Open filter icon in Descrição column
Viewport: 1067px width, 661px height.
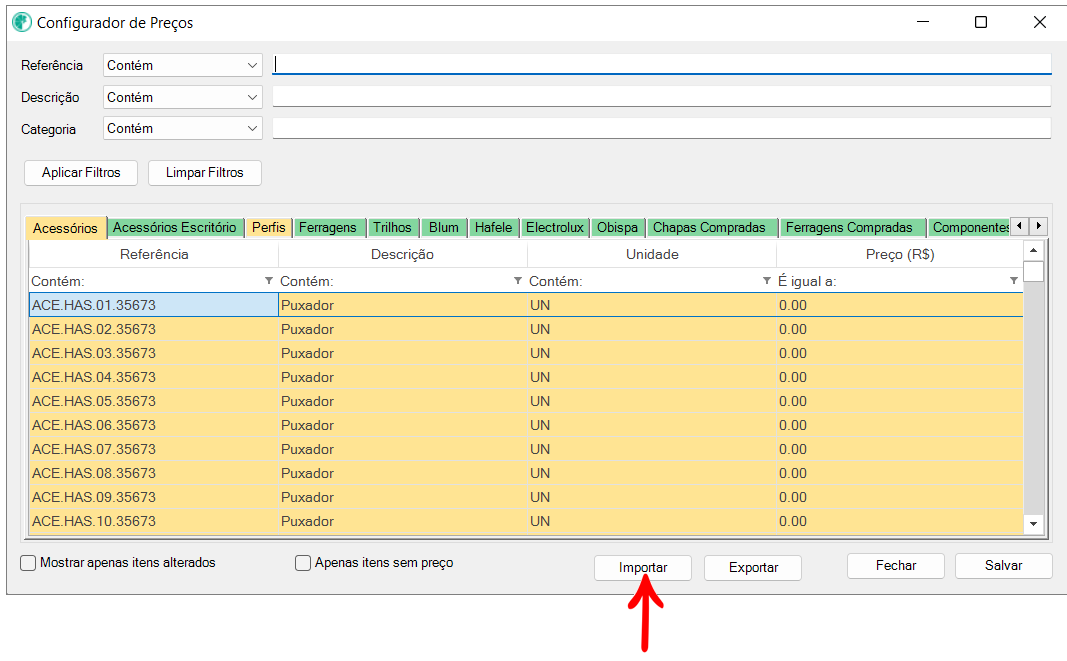(518, 280)
